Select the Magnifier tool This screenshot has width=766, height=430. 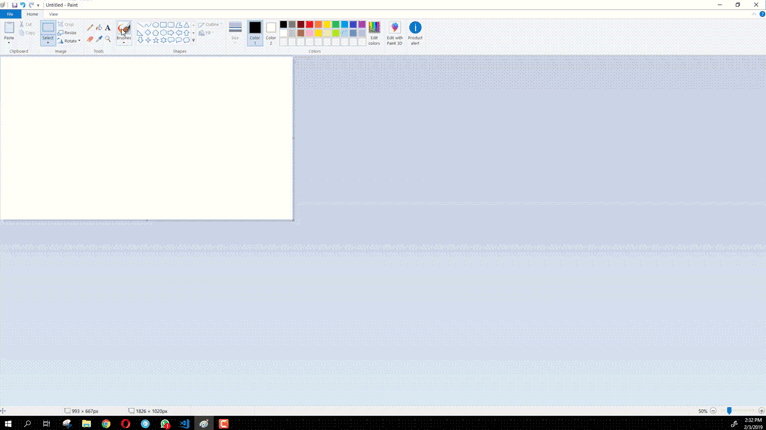[x=108, y=39]
